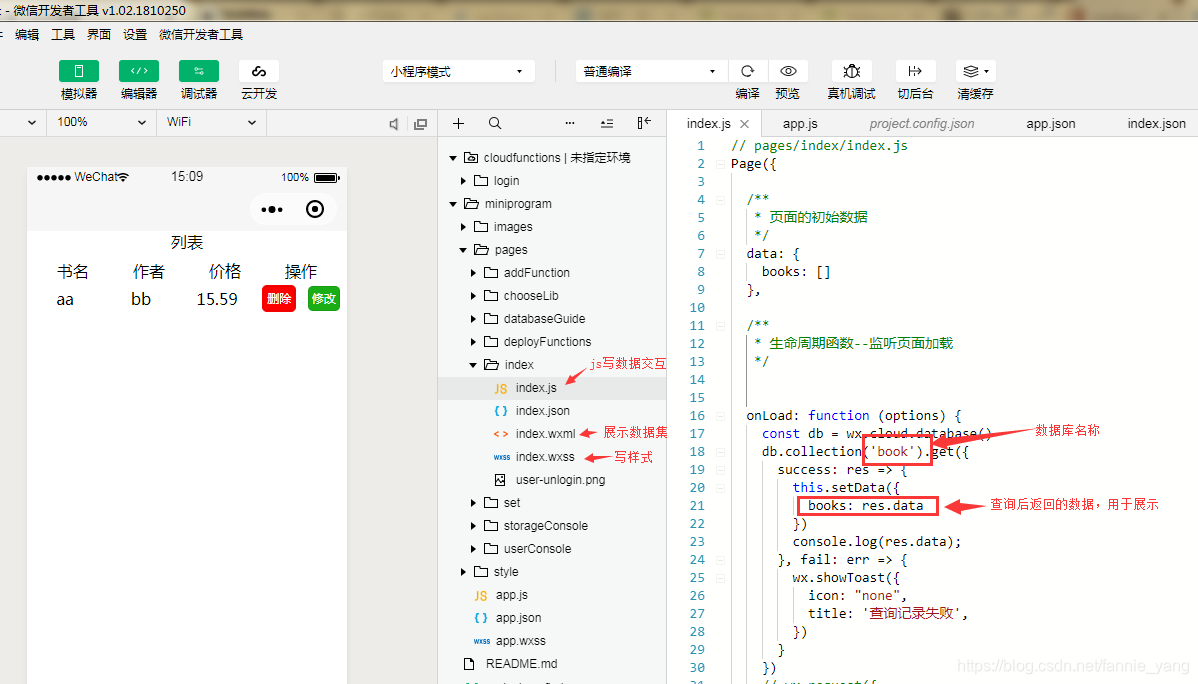Detach the simulator window icon
This screenshot has width=1198, height=684.
point(420,124)
